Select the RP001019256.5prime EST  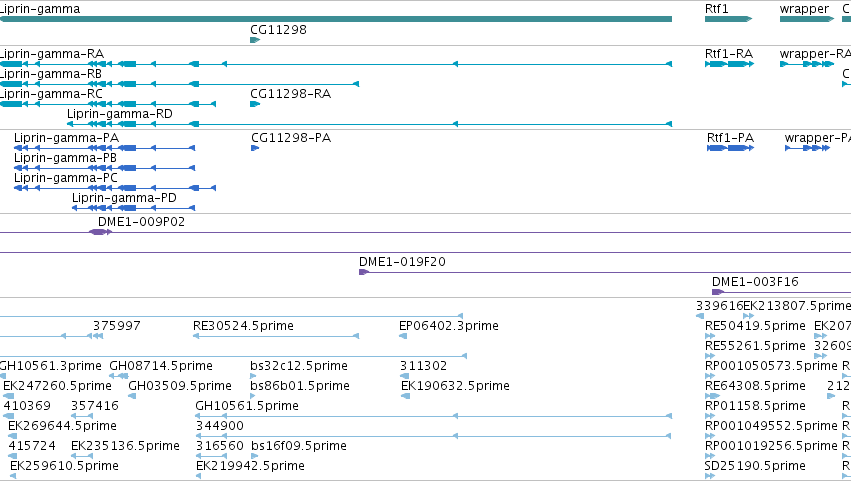710,457
